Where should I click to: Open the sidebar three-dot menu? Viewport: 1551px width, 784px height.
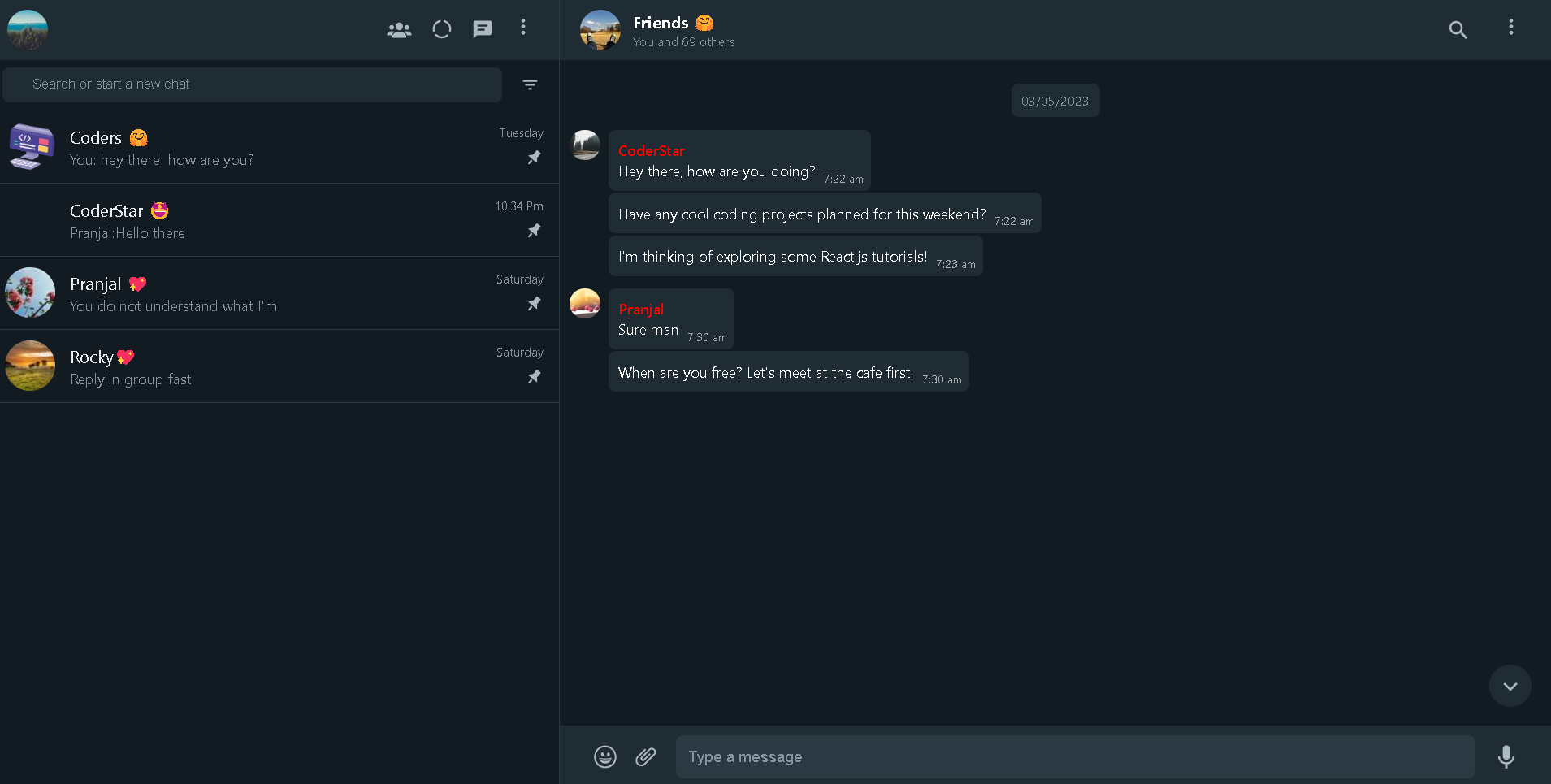[x=523, y=28]
